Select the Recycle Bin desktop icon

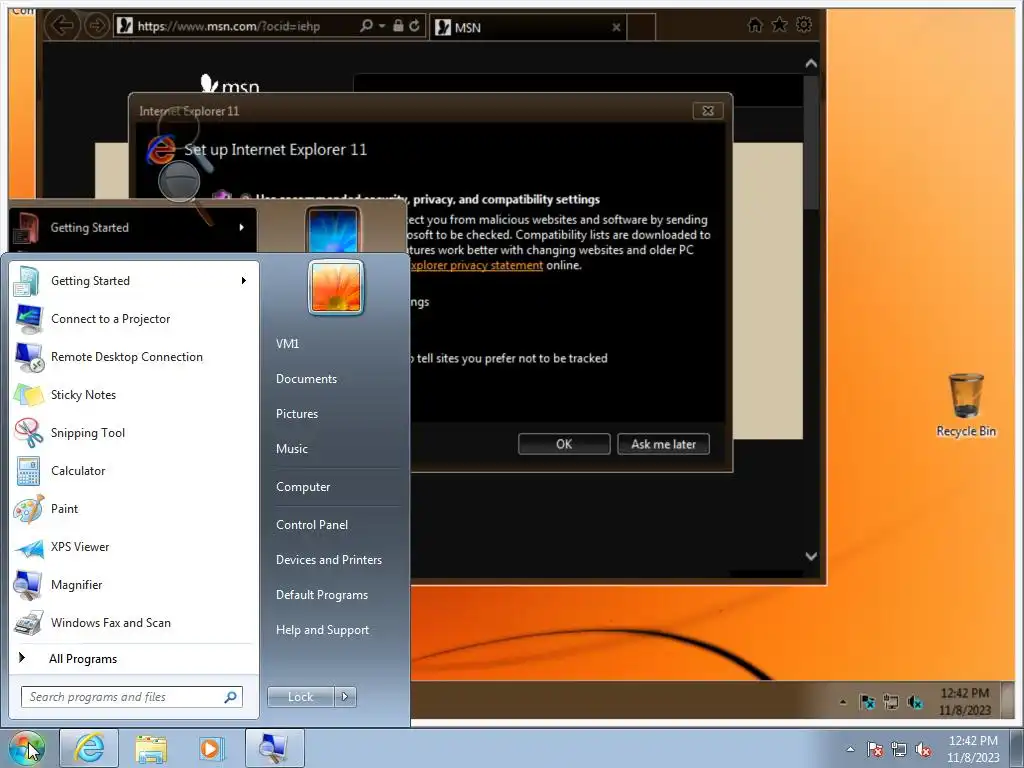(966, 405)
